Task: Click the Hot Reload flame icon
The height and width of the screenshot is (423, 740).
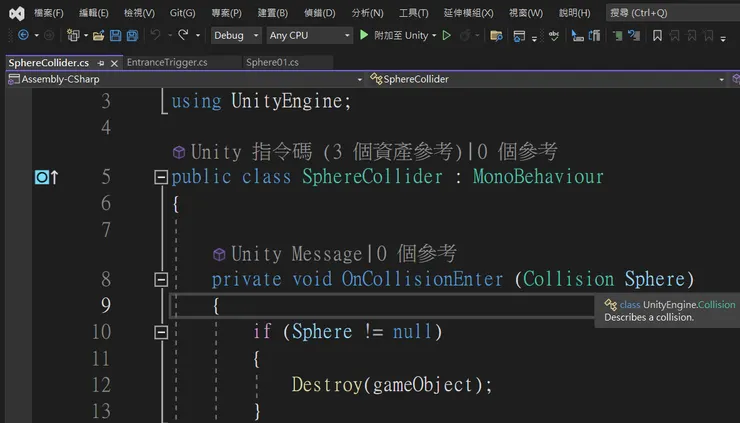Action: 465,35
